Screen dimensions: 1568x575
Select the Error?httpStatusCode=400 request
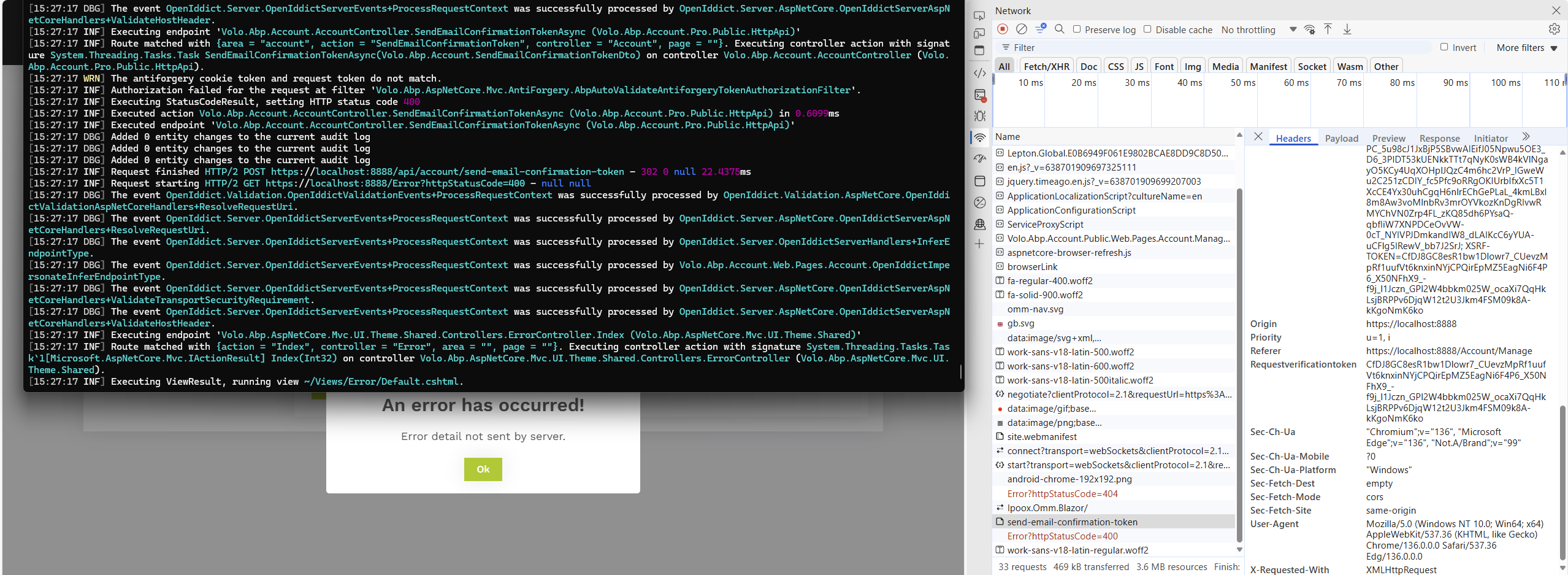tap(1062, 536)
